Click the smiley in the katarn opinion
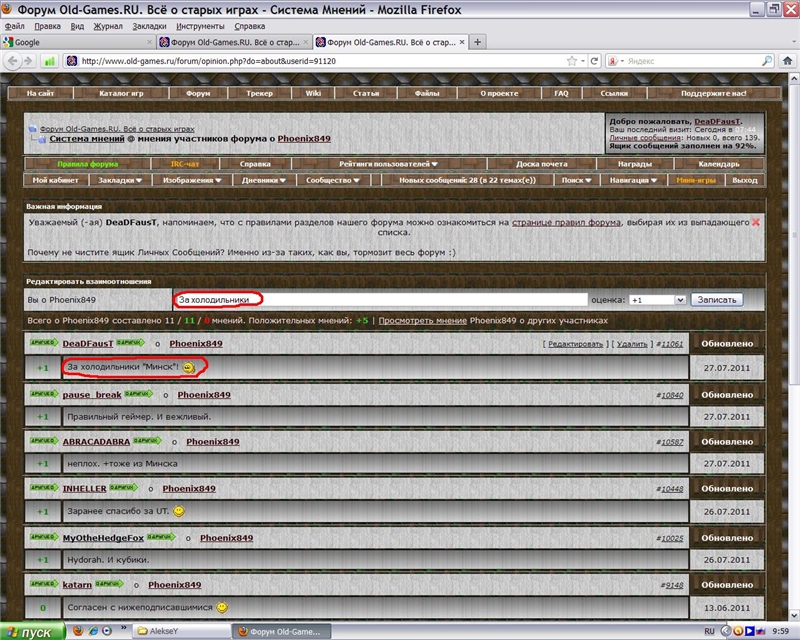The image size is (800, 640). point(222,607)
